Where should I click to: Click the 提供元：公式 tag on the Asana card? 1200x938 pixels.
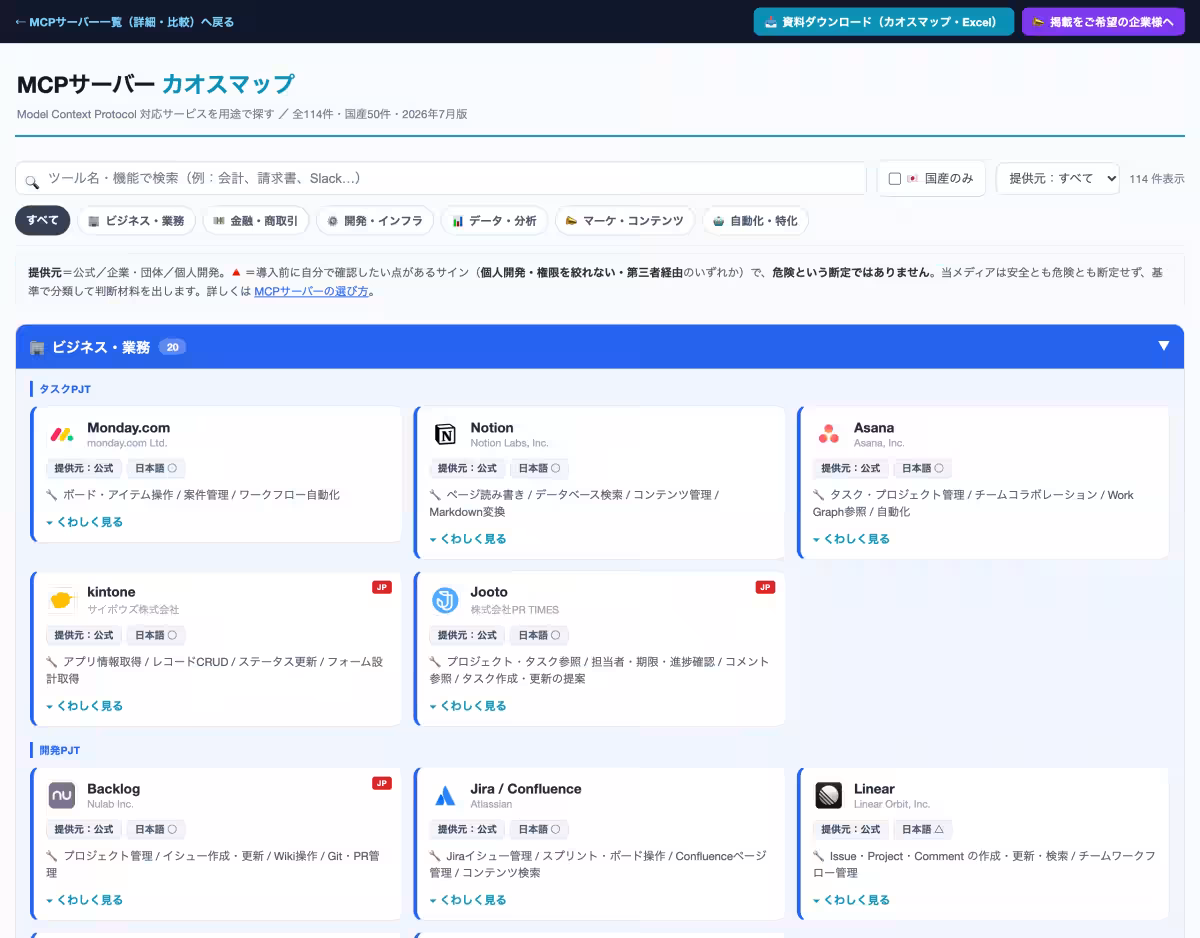(x=851, y=468)
